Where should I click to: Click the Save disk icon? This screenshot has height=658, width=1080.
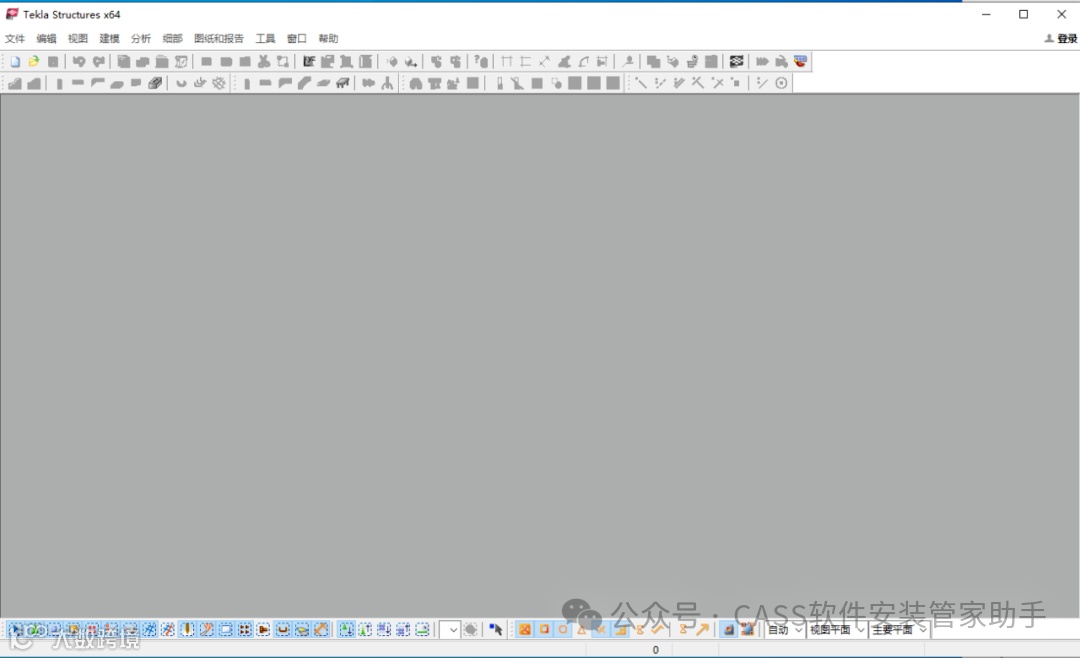tap(53, 62)
